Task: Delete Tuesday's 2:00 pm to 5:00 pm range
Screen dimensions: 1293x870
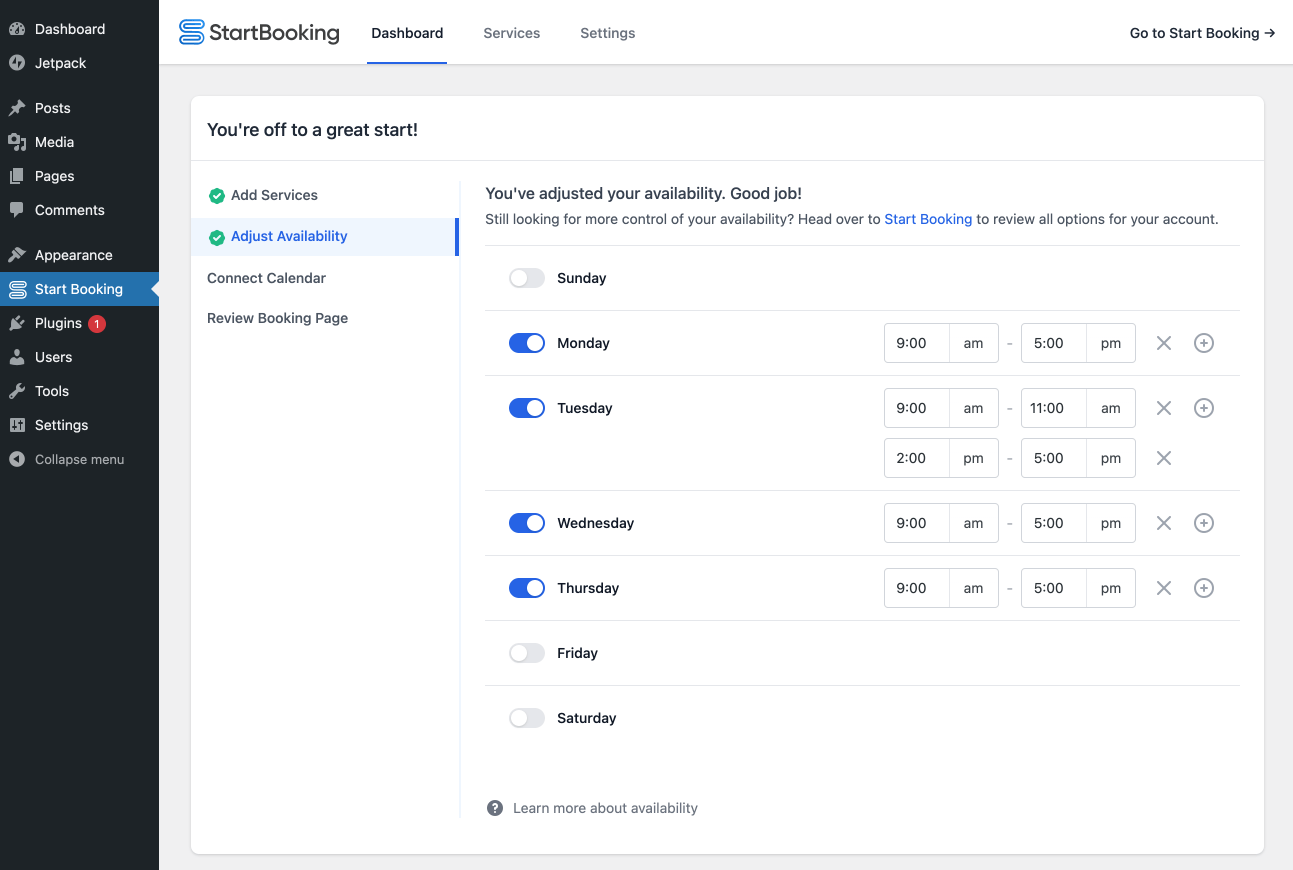Action: click(1164, 458)
